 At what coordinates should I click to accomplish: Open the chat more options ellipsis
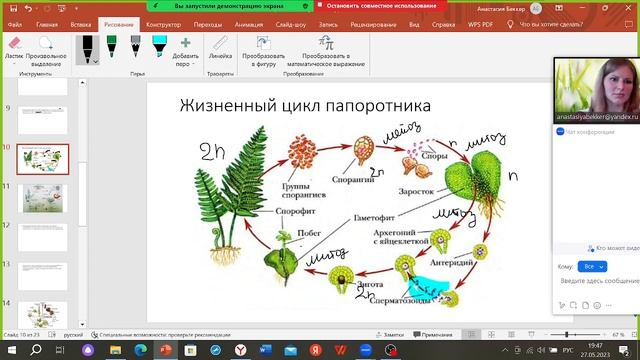pyautogui.click(x=609, y=305)
